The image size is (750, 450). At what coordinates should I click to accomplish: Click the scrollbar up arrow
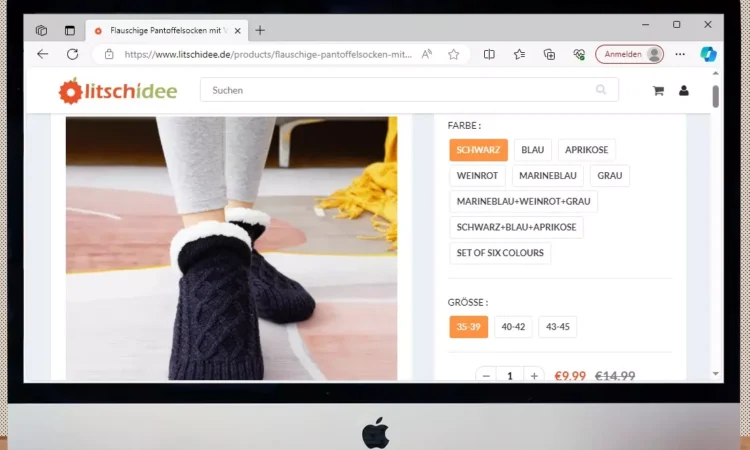click(x=716, y=74)
